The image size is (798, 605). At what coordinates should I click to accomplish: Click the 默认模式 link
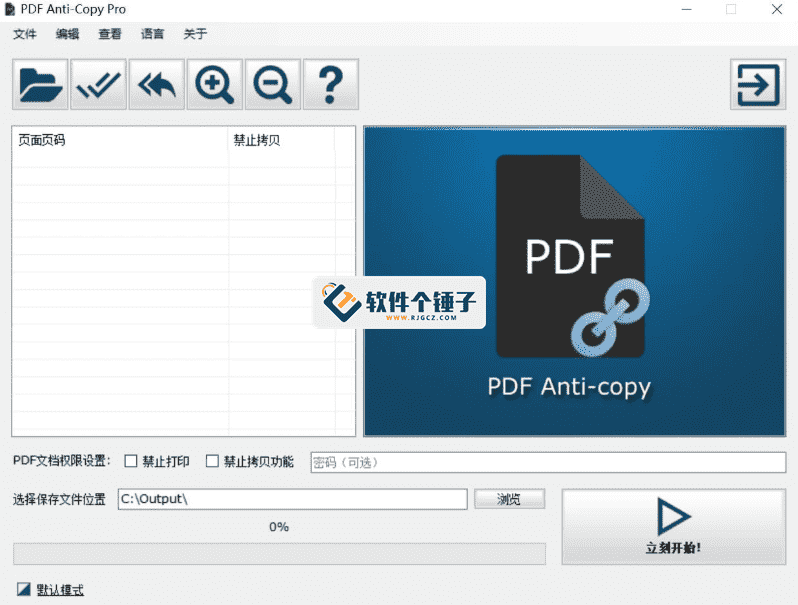click(x=60, y=590)
